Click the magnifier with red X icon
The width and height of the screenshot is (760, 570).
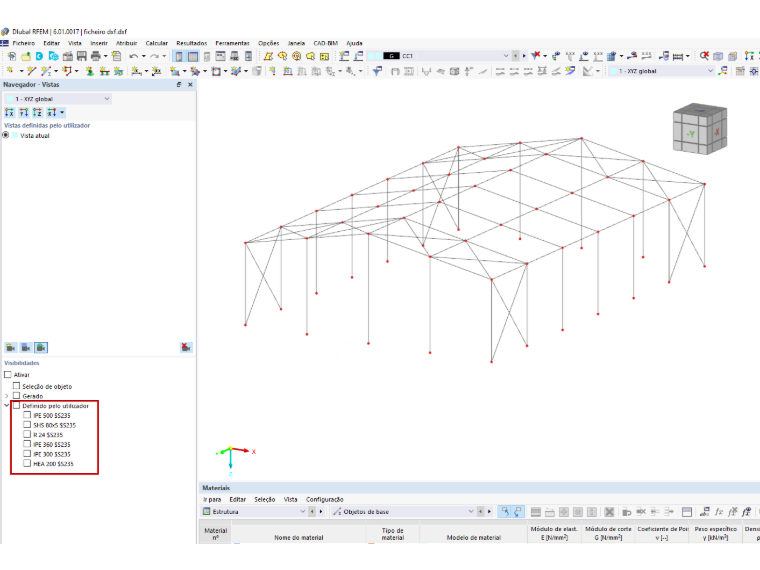tap(704, 56)
